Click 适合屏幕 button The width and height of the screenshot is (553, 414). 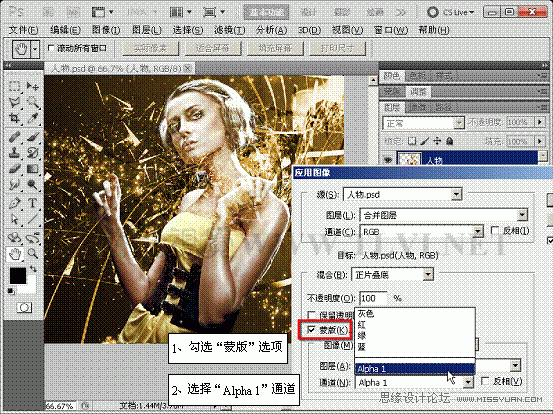[213, 48]
